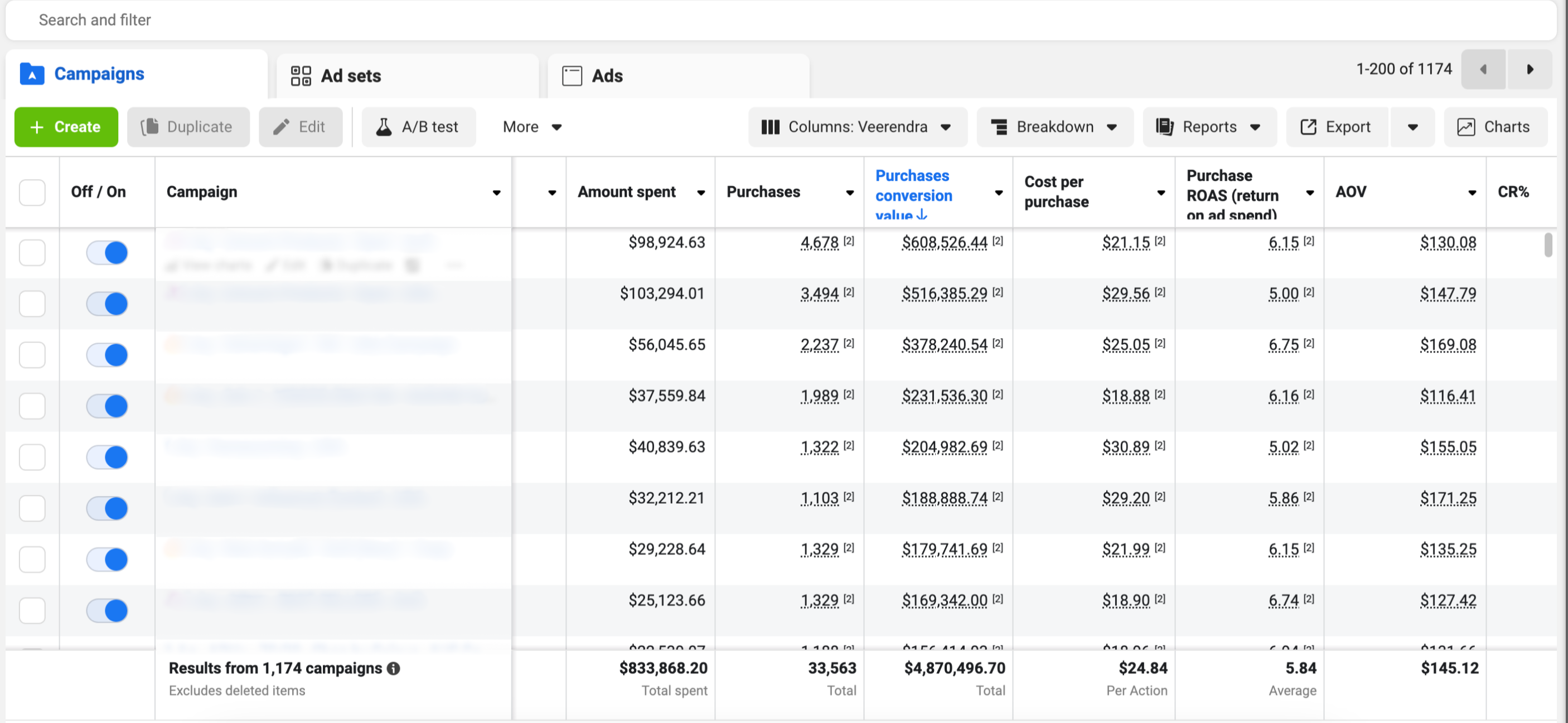Go to next page arrow
Screen dimensions: 1568x723
click(1529, 69)
